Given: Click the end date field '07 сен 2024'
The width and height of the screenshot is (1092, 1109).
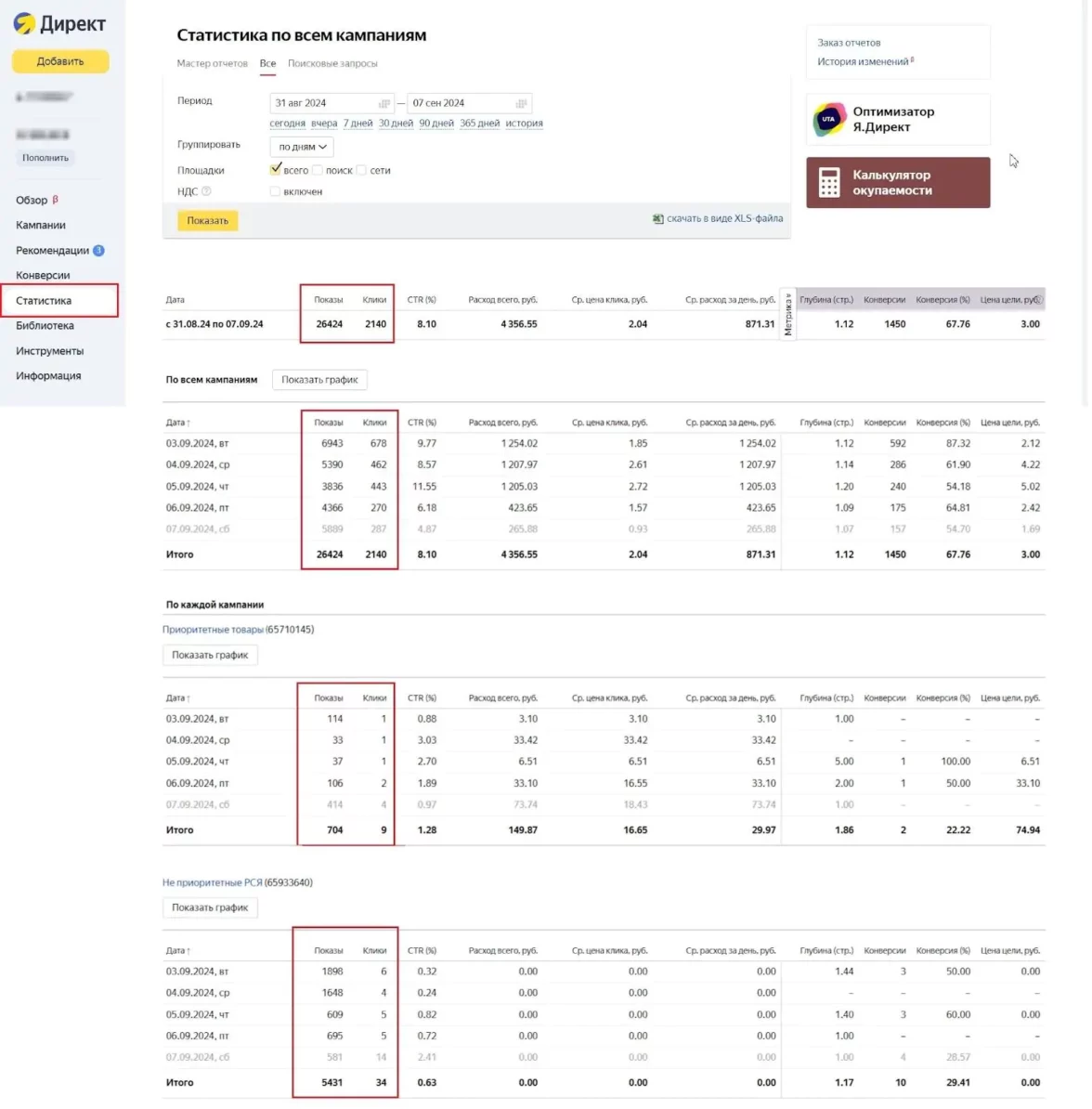Looking at the screenshot, I should click(469, 103).
